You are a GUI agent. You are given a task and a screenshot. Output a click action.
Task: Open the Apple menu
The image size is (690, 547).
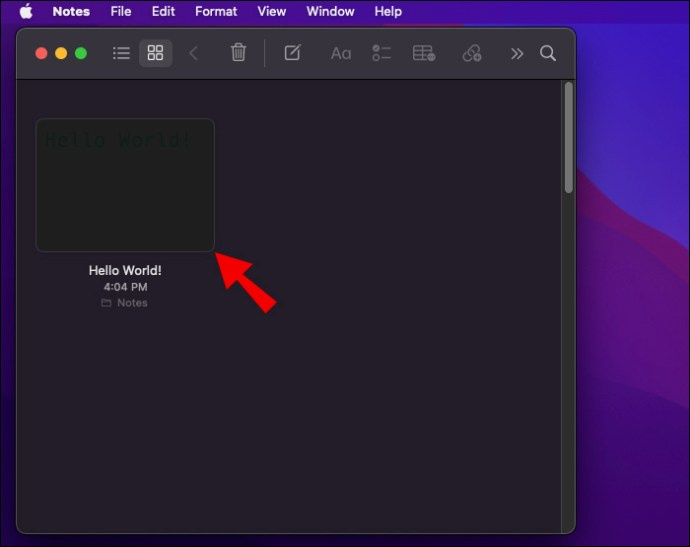tap(26, 11)
